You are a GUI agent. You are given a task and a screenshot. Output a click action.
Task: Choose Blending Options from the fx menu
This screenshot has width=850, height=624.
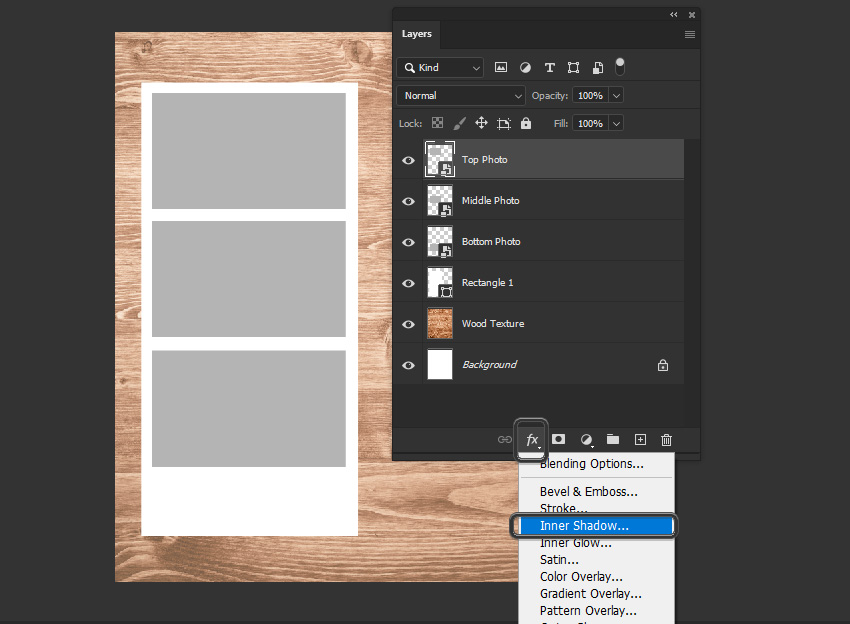click(x=591, y=464)
